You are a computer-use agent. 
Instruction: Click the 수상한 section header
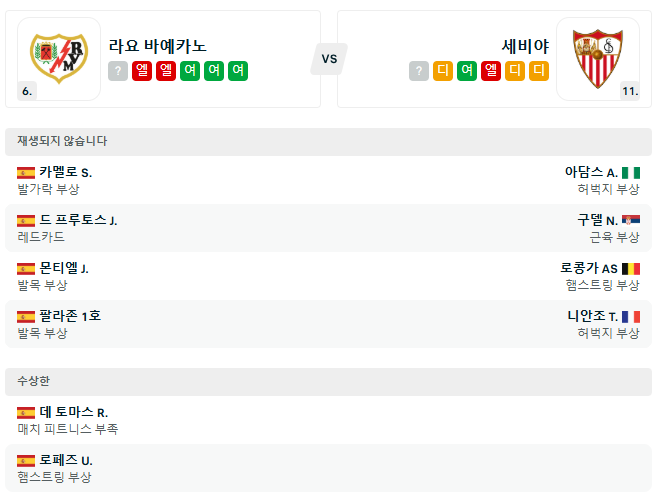coord(328,381)
